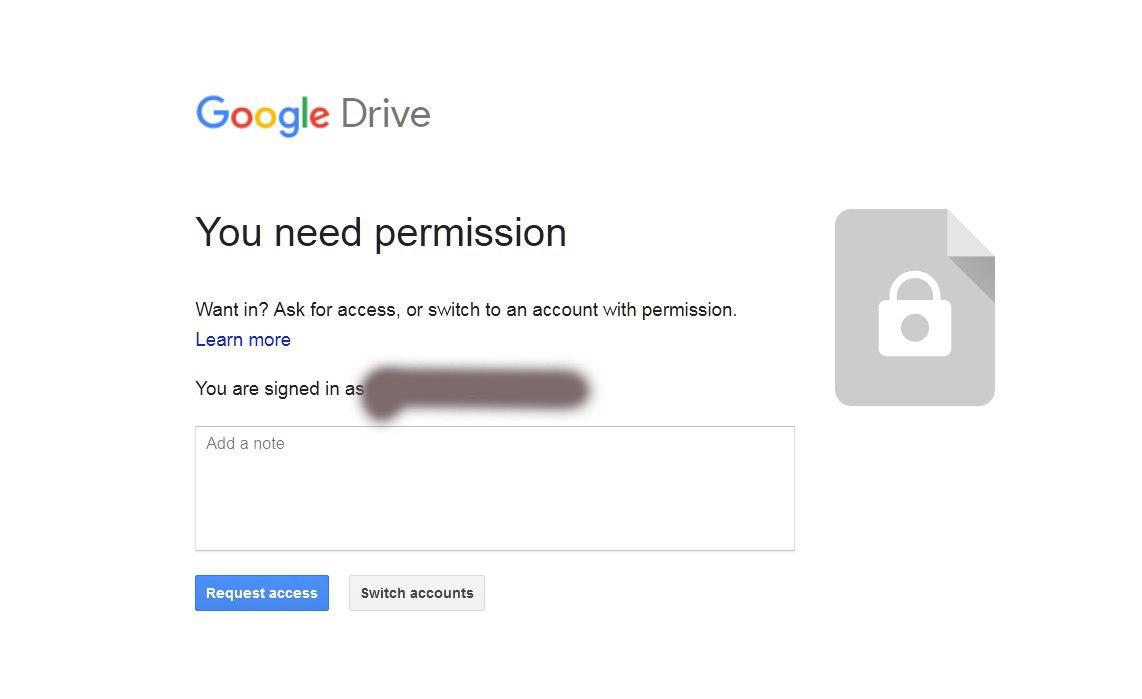Click "switch to an account with permission" text

tap(582, 310)
